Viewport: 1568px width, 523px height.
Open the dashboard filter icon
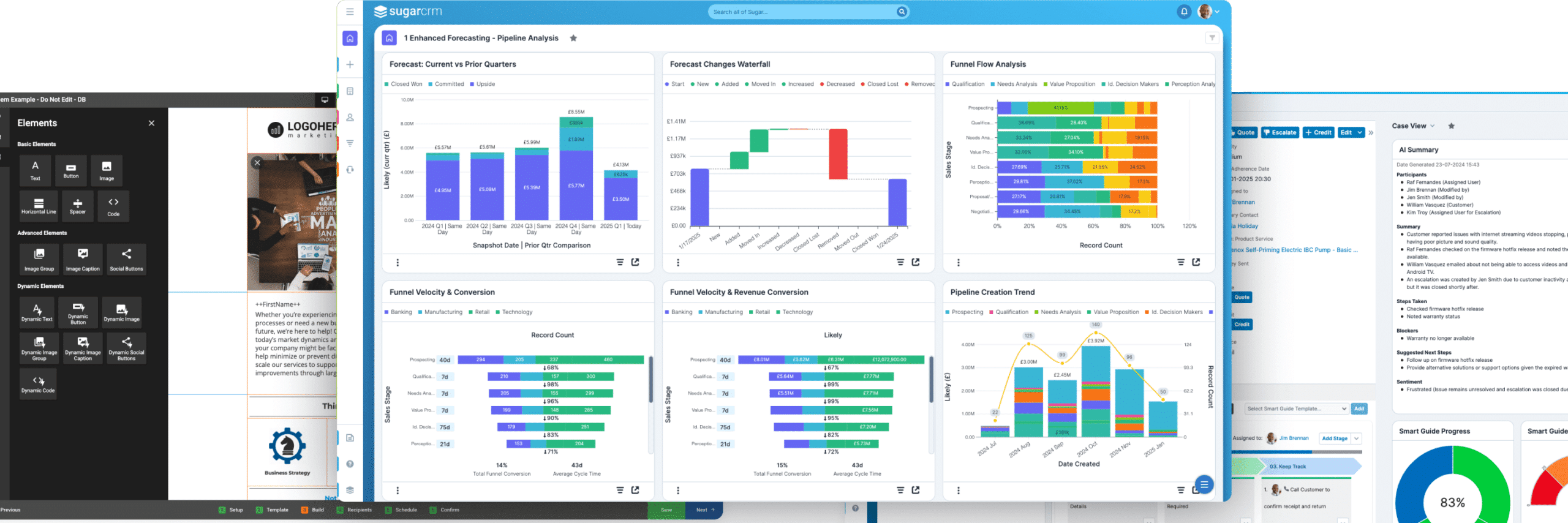coord(1212,38)
